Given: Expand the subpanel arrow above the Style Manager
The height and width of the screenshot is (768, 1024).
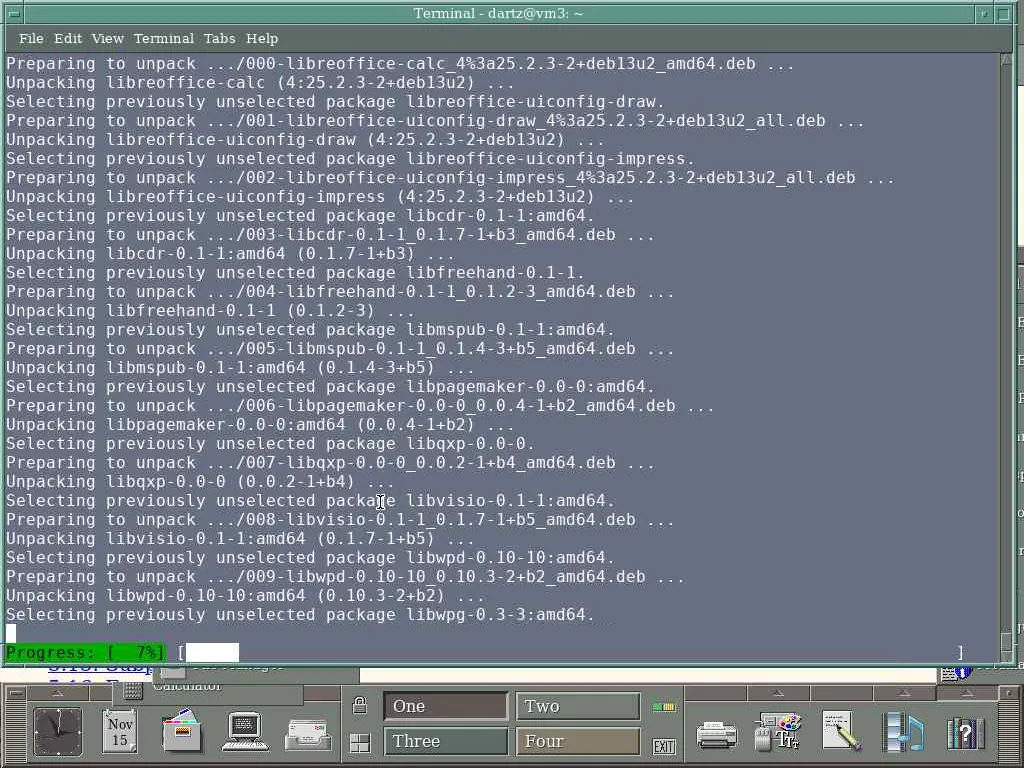Looking at the screenshot, I should click(x=778, y=692).
